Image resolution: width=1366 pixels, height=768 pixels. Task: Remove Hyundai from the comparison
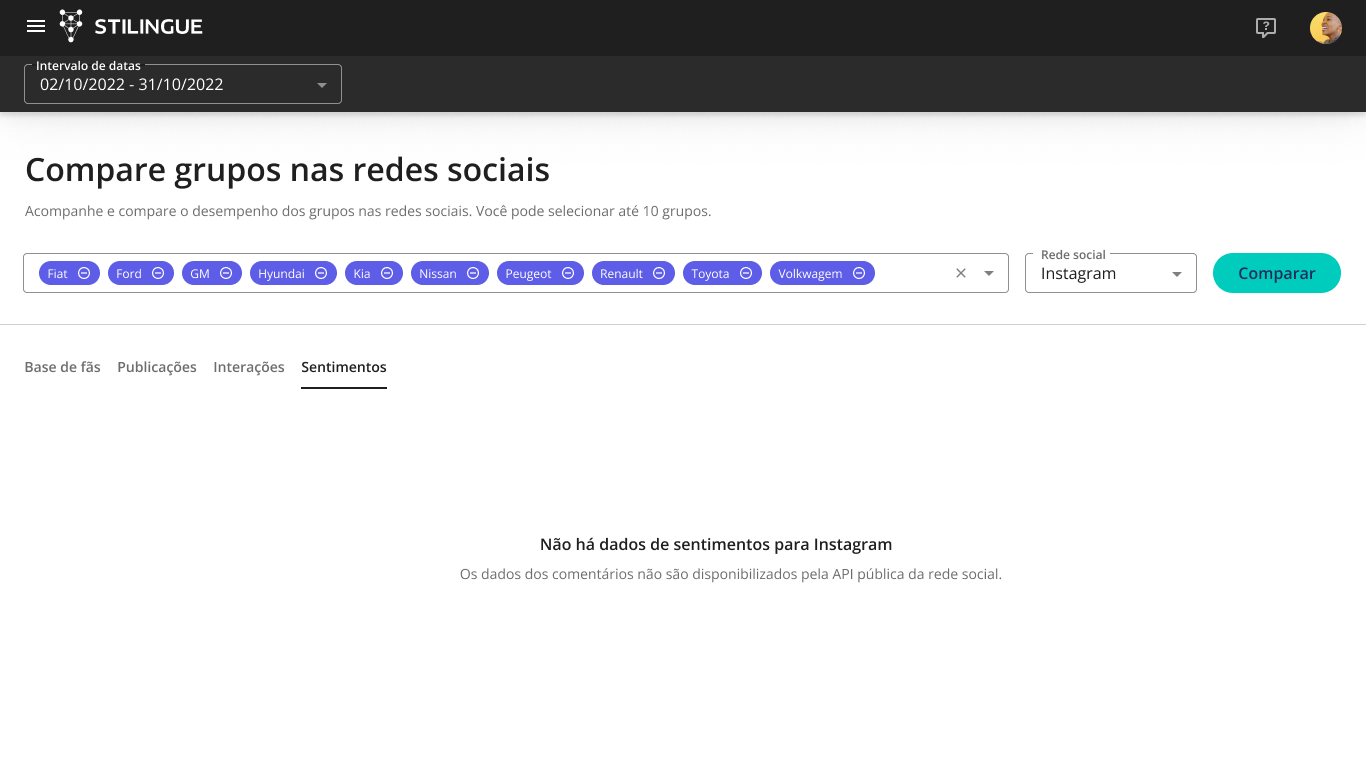321,273
